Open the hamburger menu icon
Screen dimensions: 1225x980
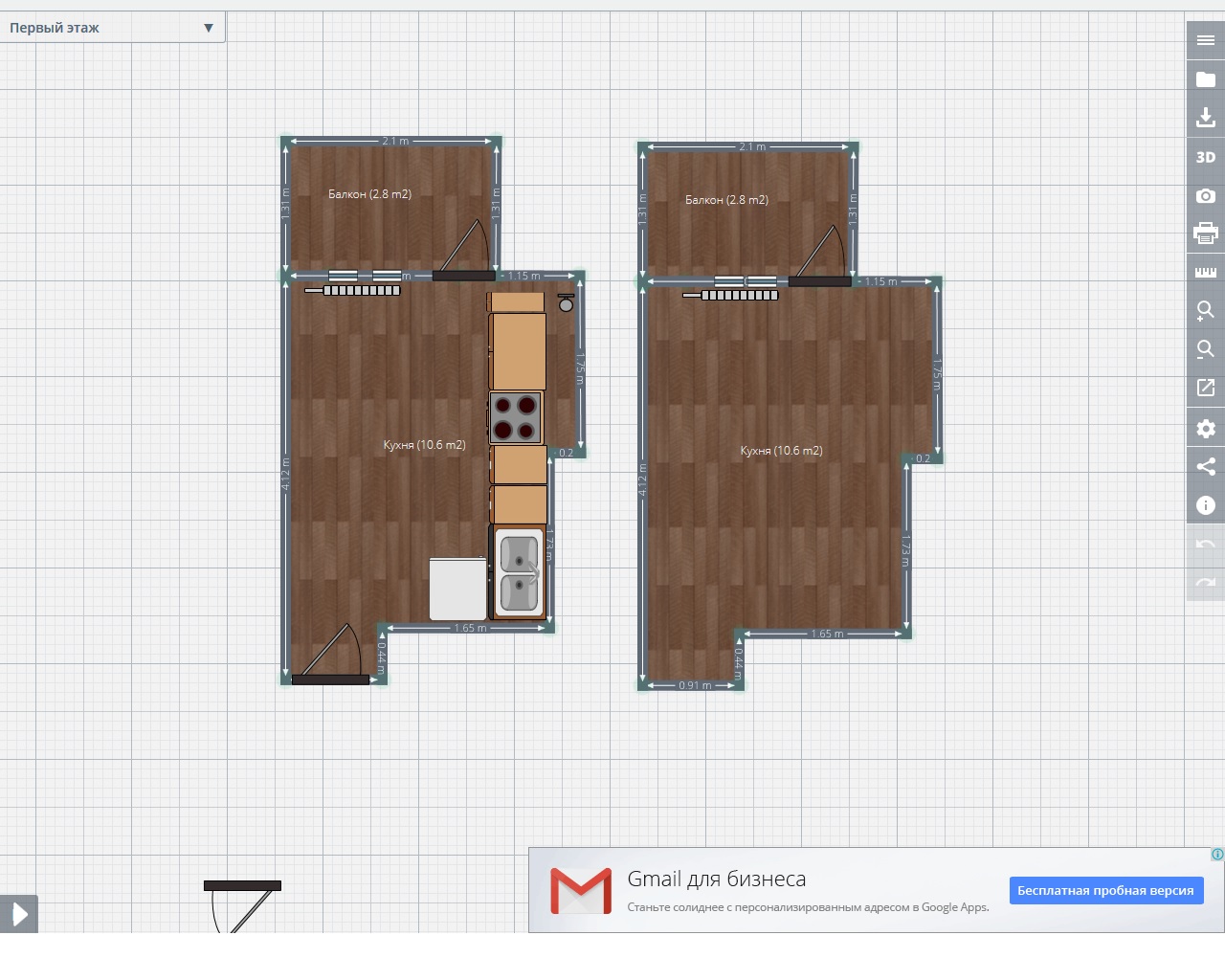click(1206, 40)
